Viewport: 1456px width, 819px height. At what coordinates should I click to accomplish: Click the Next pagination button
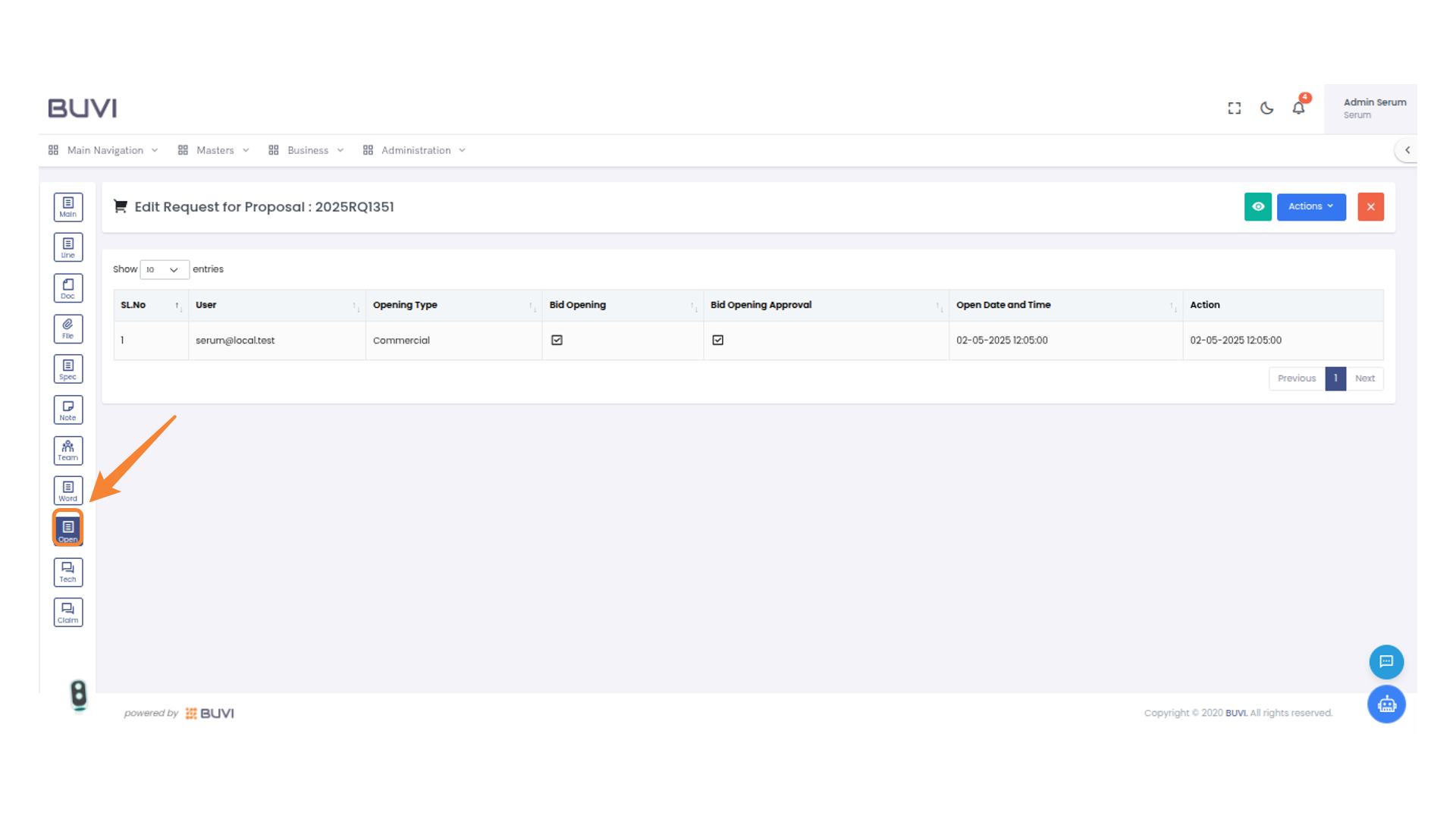click(x=1364, y=378)
